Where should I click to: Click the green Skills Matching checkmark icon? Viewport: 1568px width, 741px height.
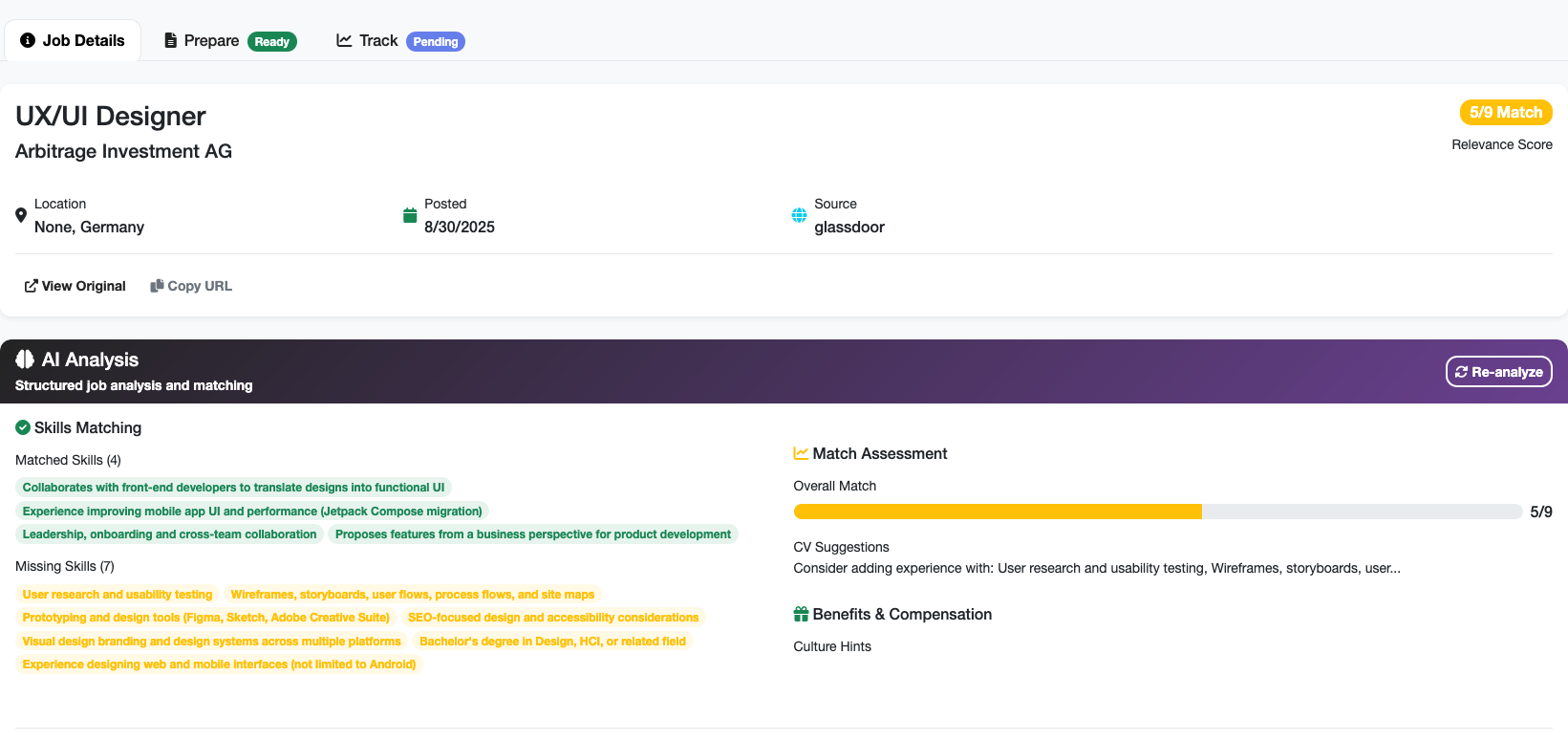pos(23,427)
